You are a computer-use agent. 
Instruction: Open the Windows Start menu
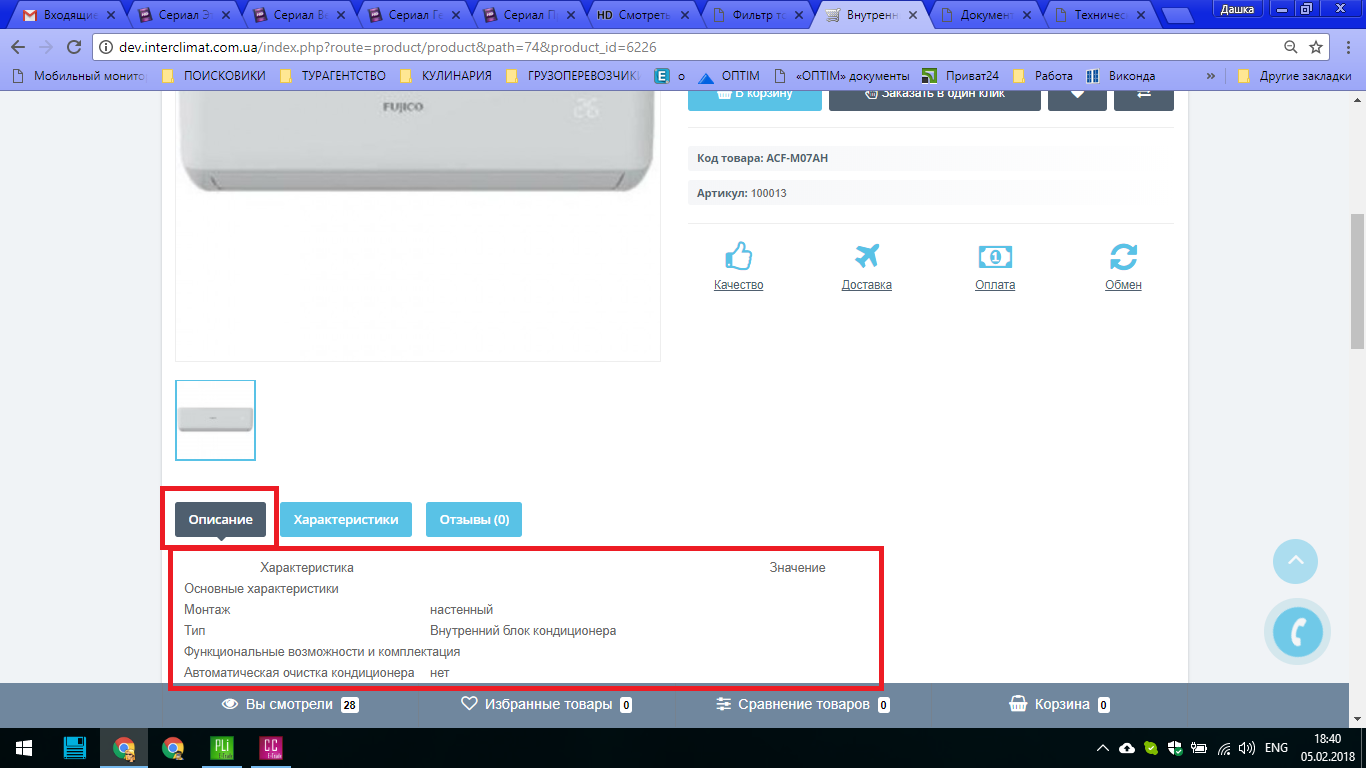(x=24, y=747)
